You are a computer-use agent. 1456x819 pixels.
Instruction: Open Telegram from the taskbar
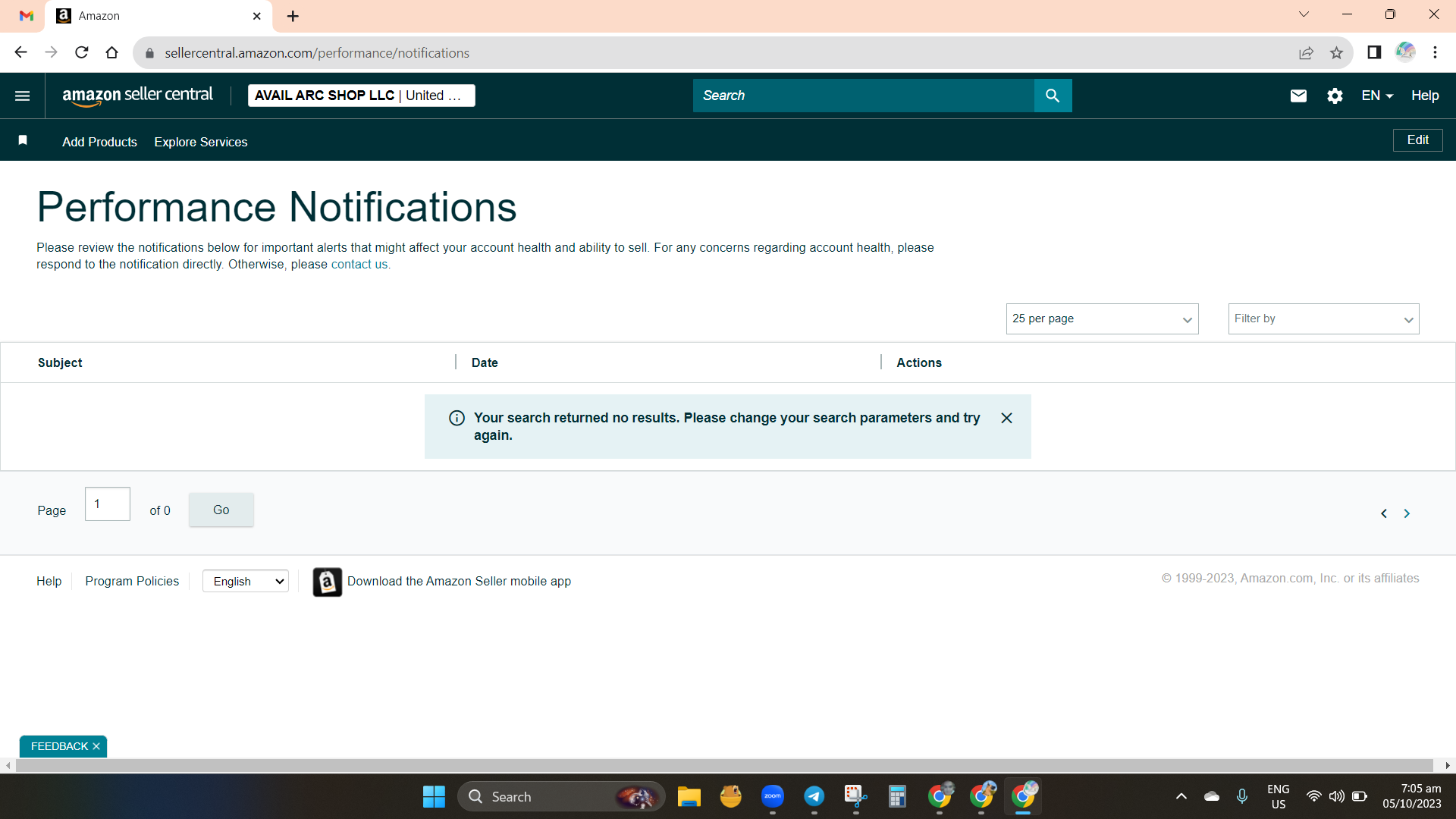point(814,797)
